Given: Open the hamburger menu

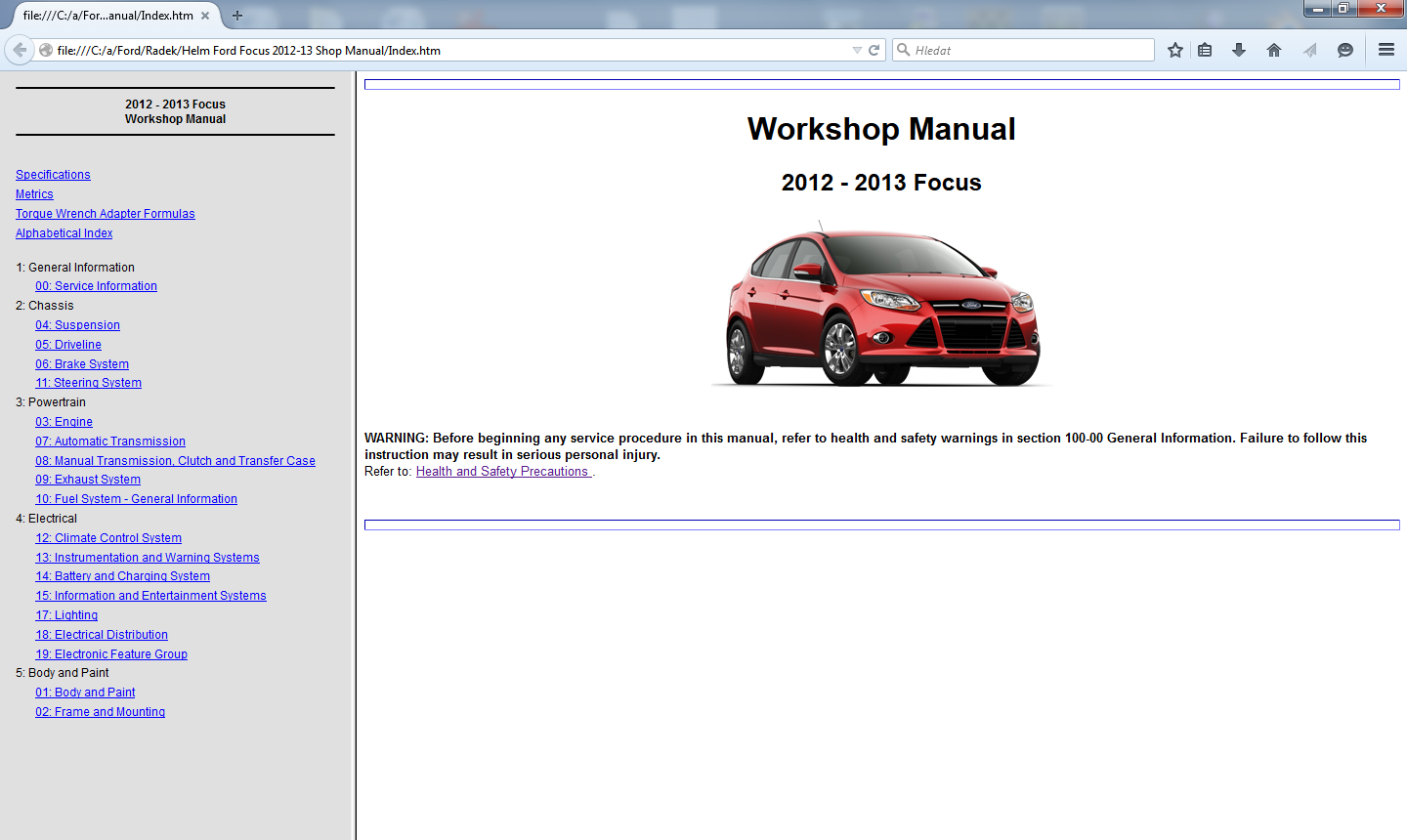Looking at the screenshot, I should 1386,50.
